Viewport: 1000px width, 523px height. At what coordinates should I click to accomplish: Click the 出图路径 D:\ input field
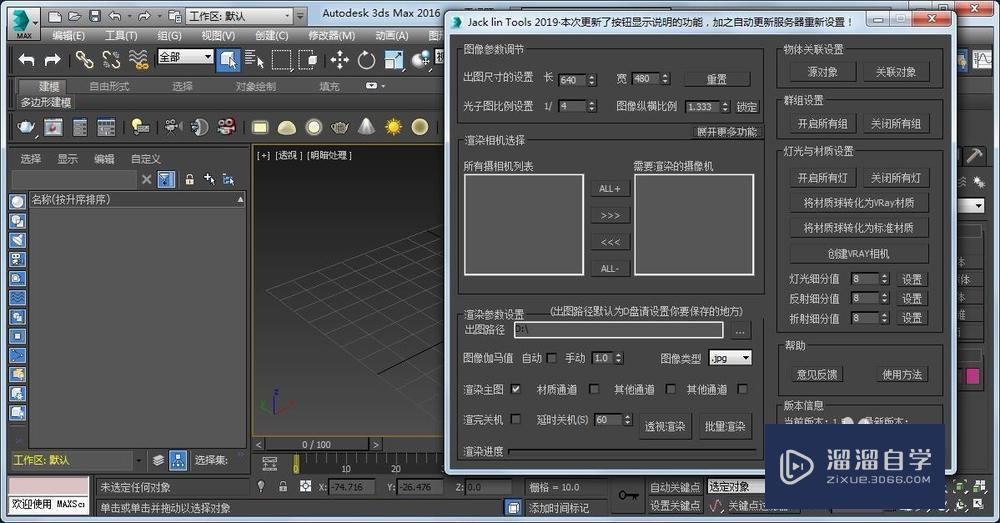click(x=618, y=330)
